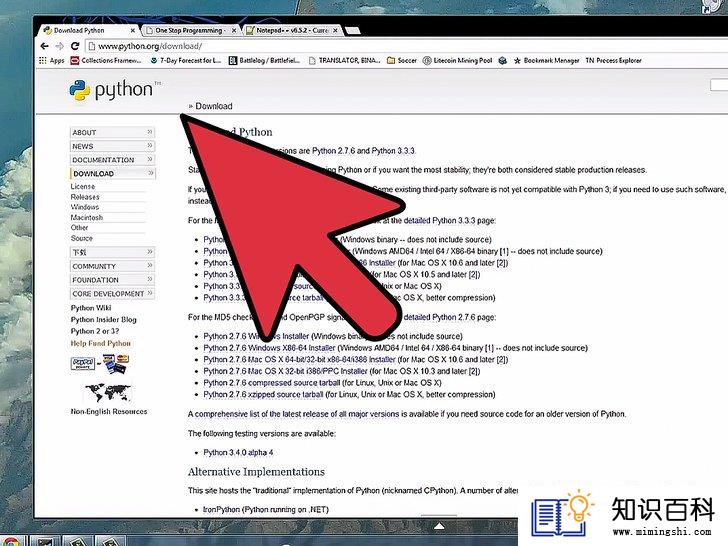Viewport: 728px width, 546px height.
Task: Close the Download Python tab
Action: click(133, 30)
